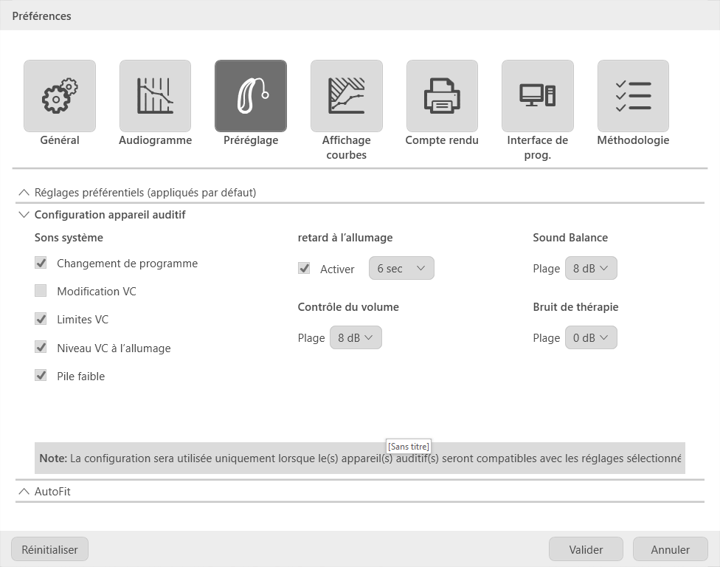Uncheck Niveau VC à l'allumage
The image size is (720, 567).
(41, 348)
